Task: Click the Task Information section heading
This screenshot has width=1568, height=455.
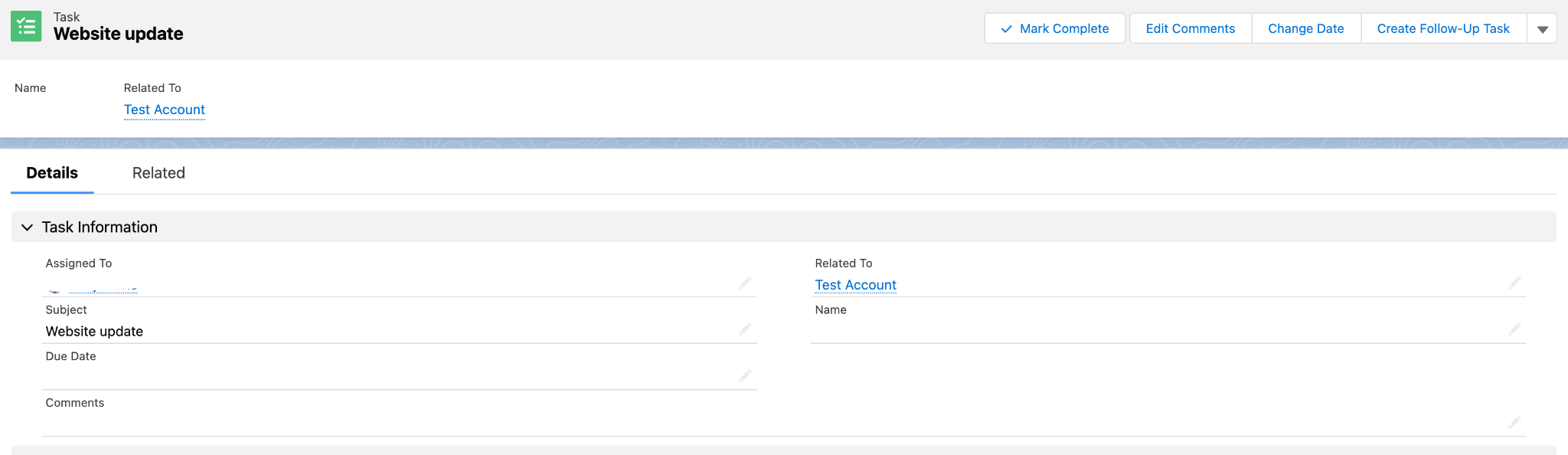Action: coord(100,227)
